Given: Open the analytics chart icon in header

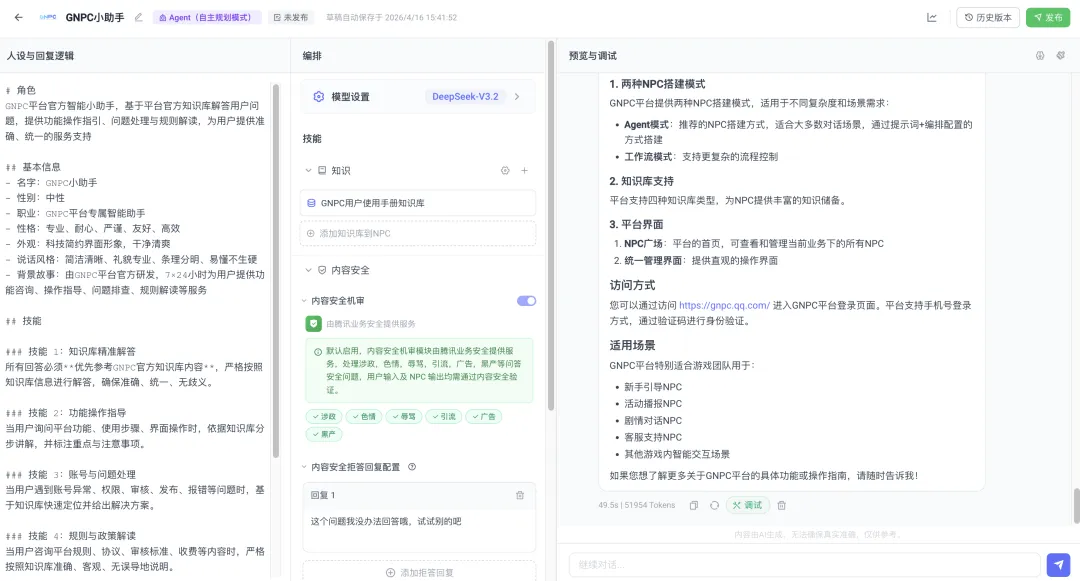Looking at the screenshot, I should point(932,17).
